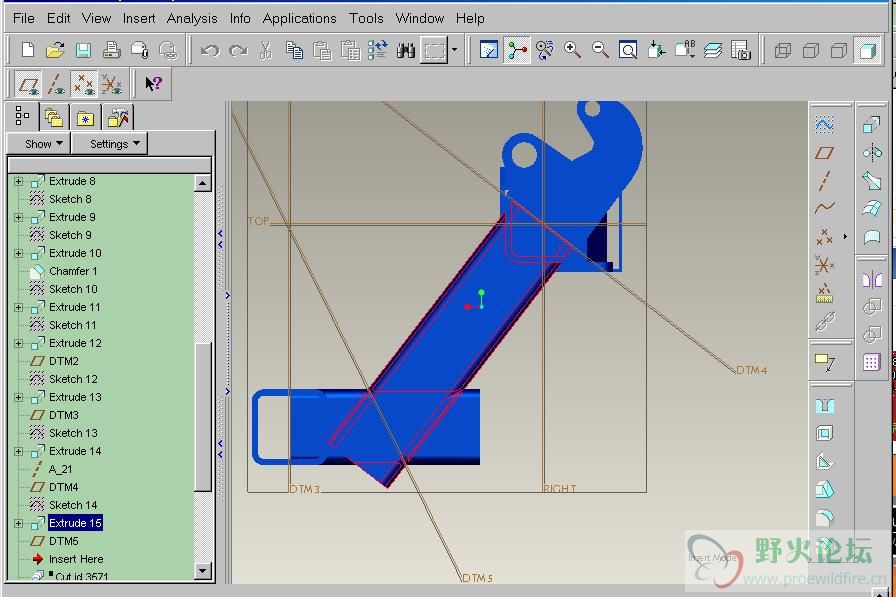Copy the selected feature
The image size is (896, 597).
[294, 51]
